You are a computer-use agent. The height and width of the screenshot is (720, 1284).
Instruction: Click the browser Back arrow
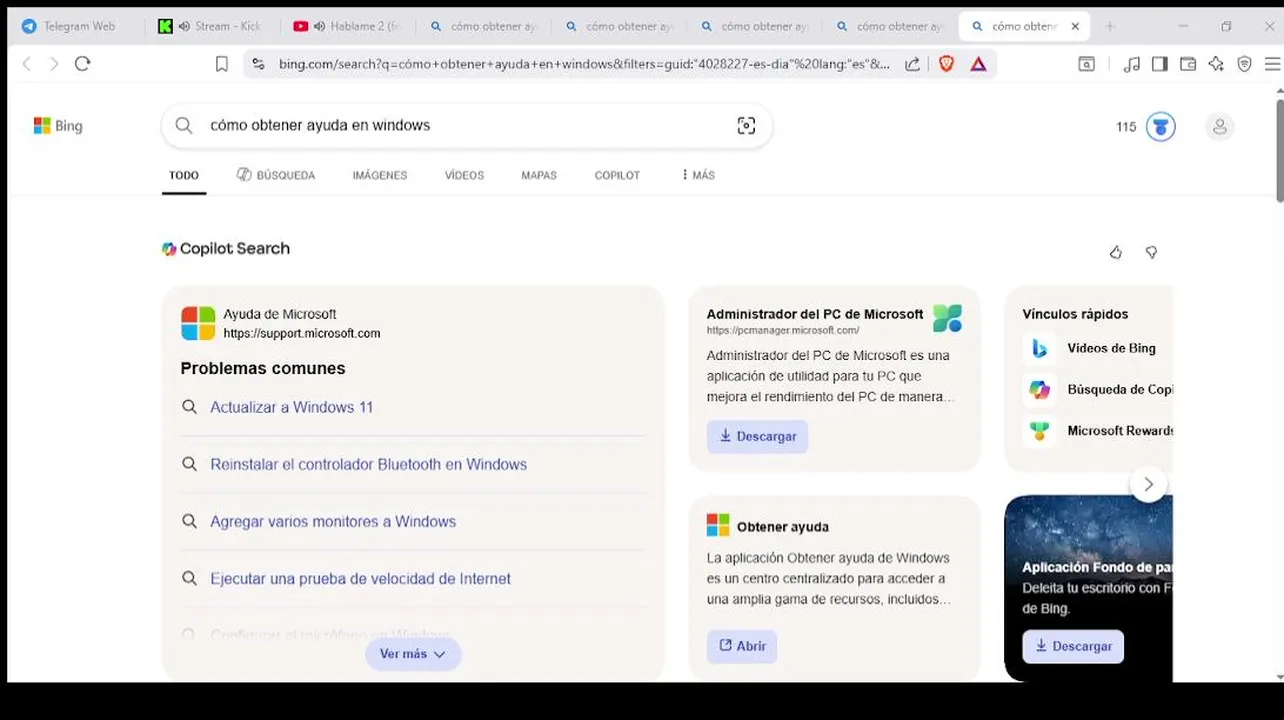(x=27, y=64)
